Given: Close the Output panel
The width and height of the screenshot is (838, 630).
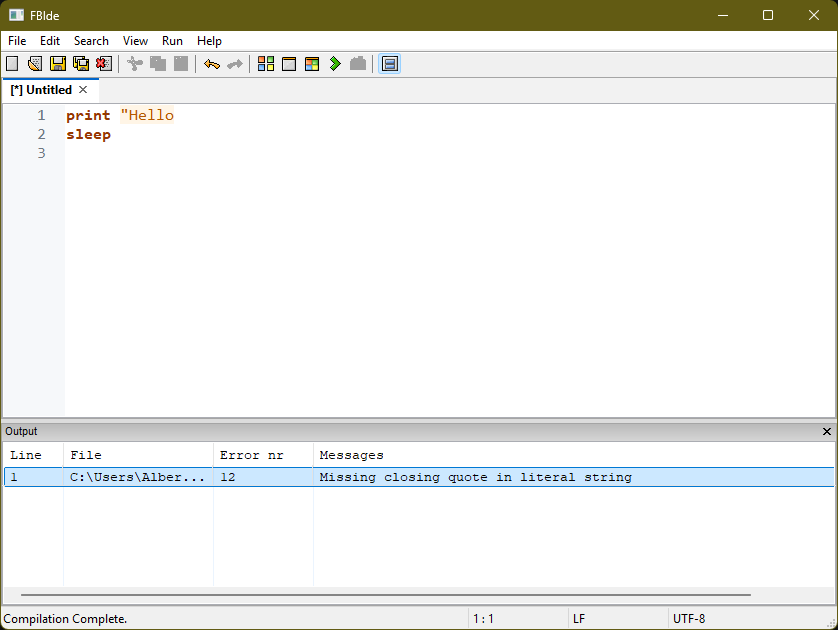Looking at the screenshot, I should [x=826, y=431].
